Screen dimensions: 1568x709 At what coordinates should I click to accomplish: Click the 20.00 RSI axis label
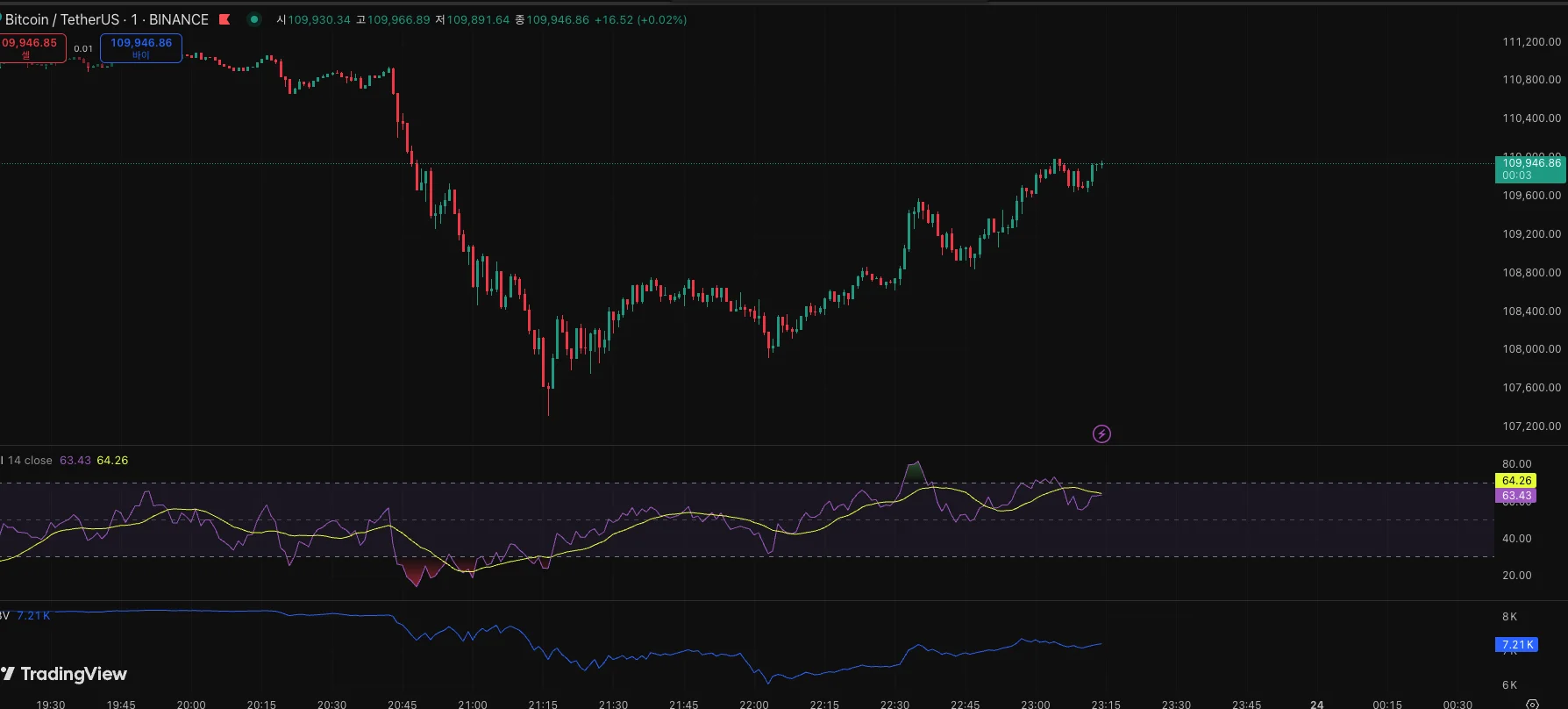1517,576
